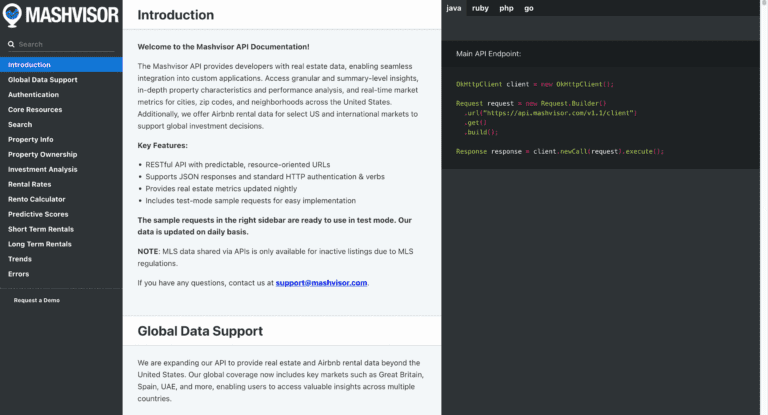The height and width of the screenshot is (415, 768).
Task: Type in the sidebar Search field
Action: click(x=65, y=45)
